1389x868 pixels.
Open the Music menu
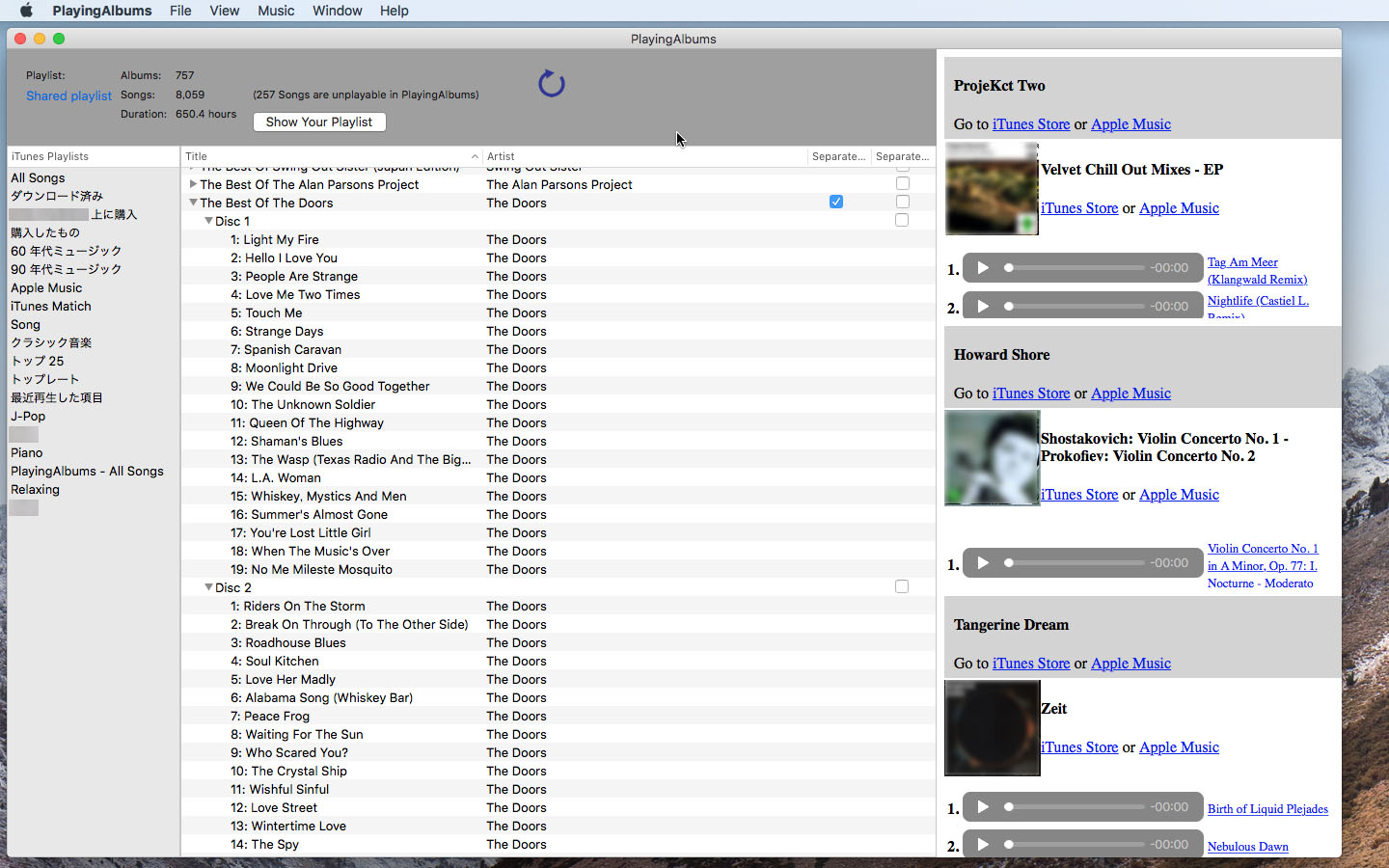[276, 11]
